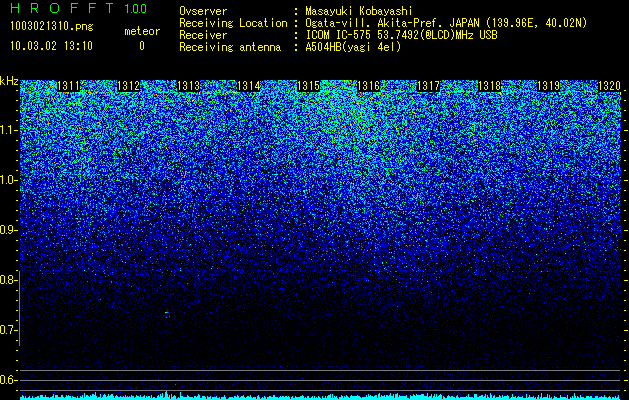Click the date stamp 10.03.02 13:10
This screenshot has height=400, width=629.
click(x=51, y=46)
